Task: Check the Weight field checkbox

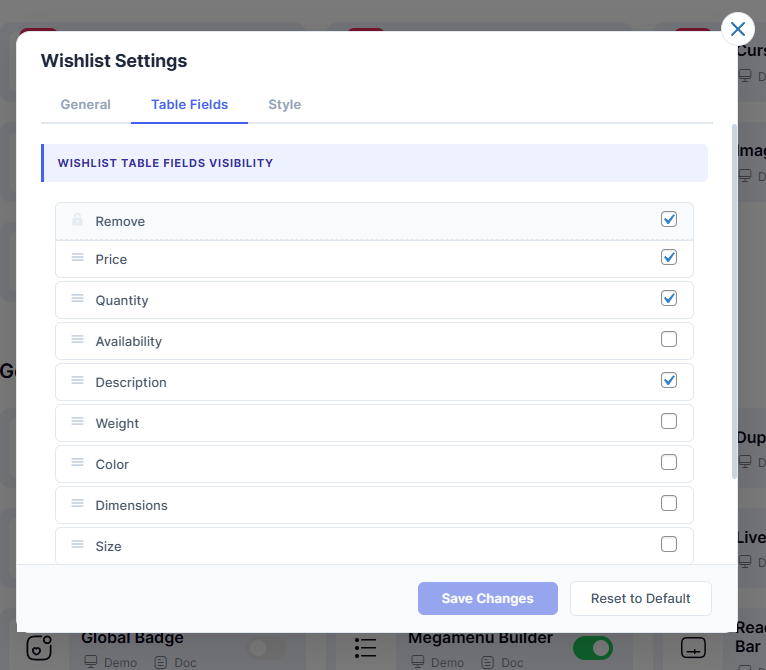Action: (669, 421)
